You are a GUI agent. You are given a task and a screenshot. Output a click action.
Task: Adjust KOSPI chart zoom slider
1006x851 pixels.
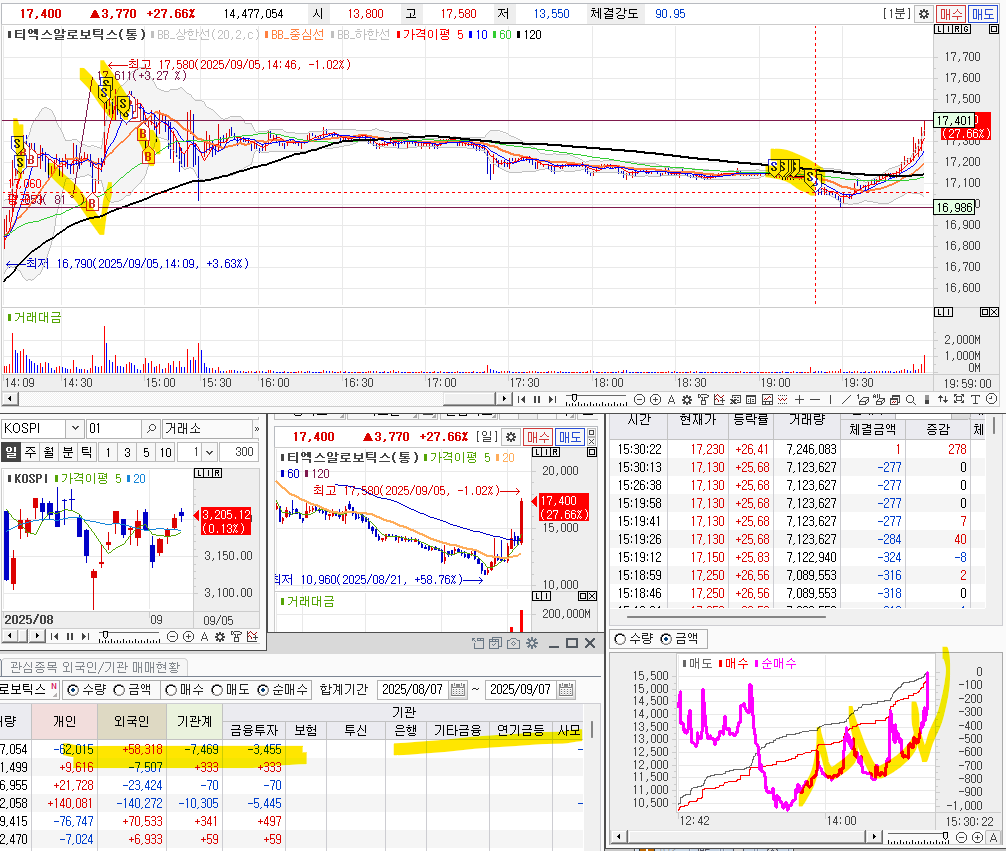click(103, 635)
